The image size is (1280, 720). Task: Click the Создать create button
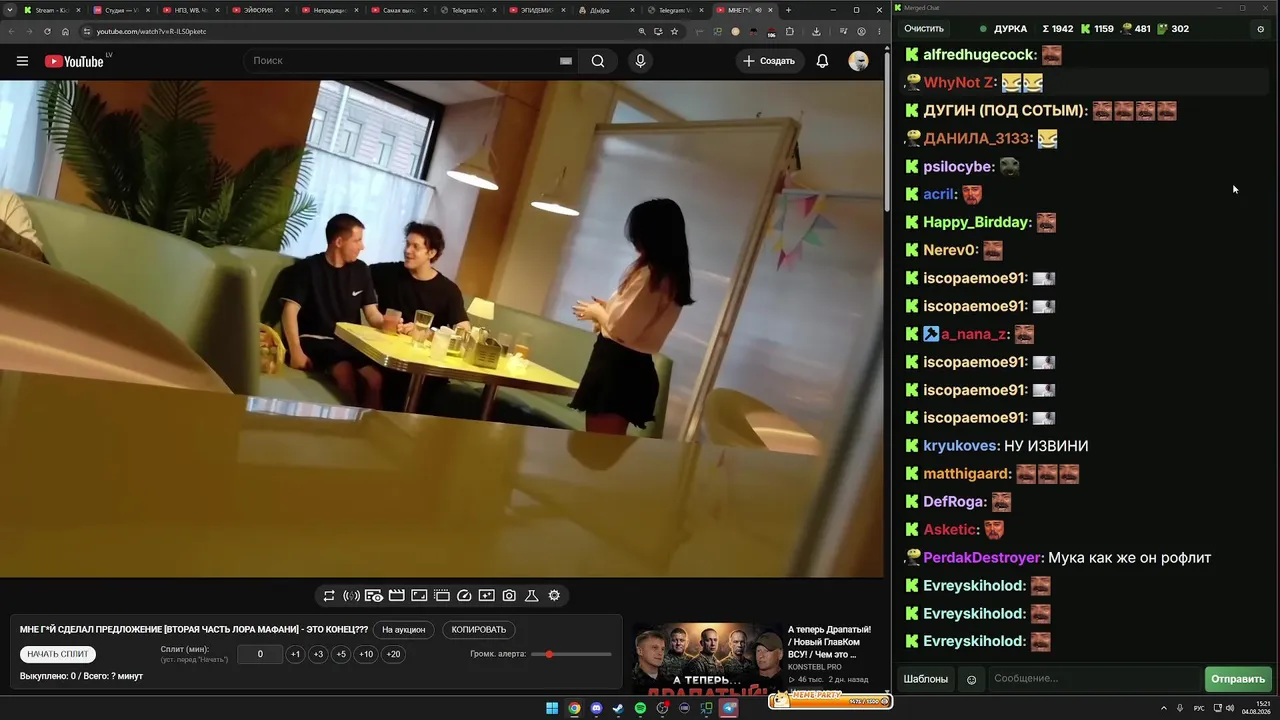click(x=769, y=61)
